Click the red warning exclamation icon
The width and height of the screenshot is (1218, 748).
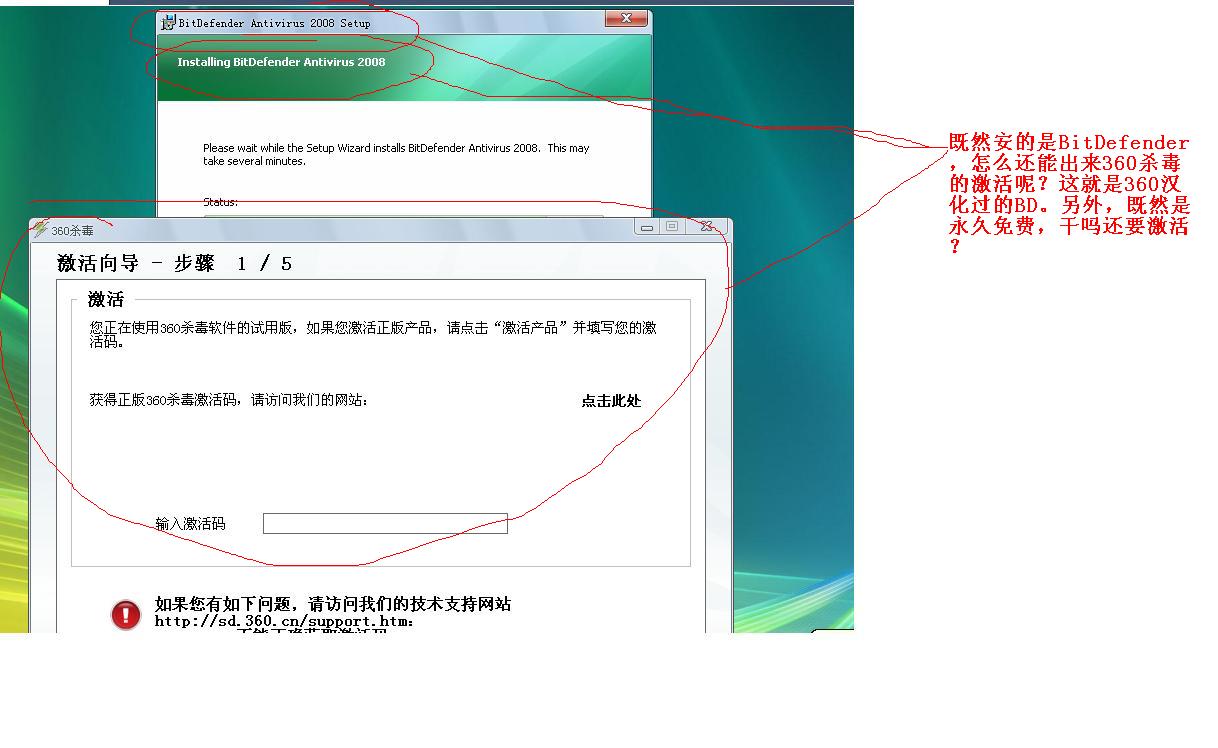[126, 615]
